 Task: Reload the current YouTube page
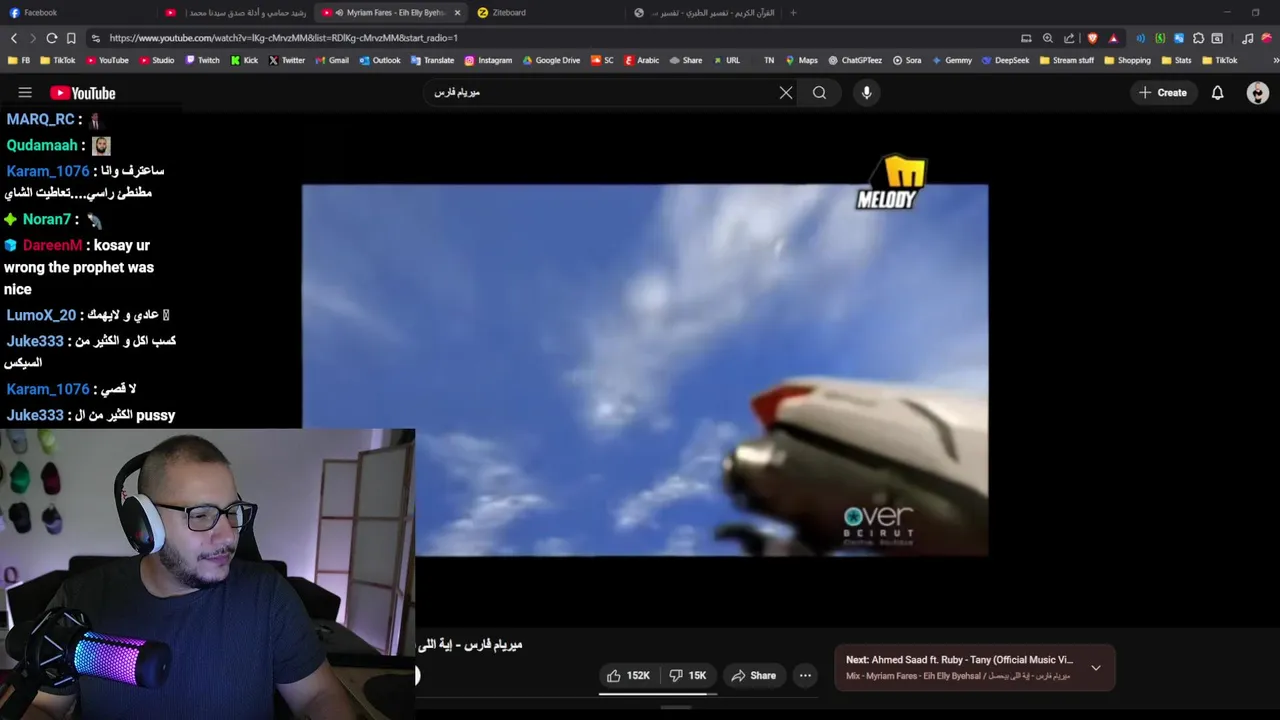click(x=51, y=38)
